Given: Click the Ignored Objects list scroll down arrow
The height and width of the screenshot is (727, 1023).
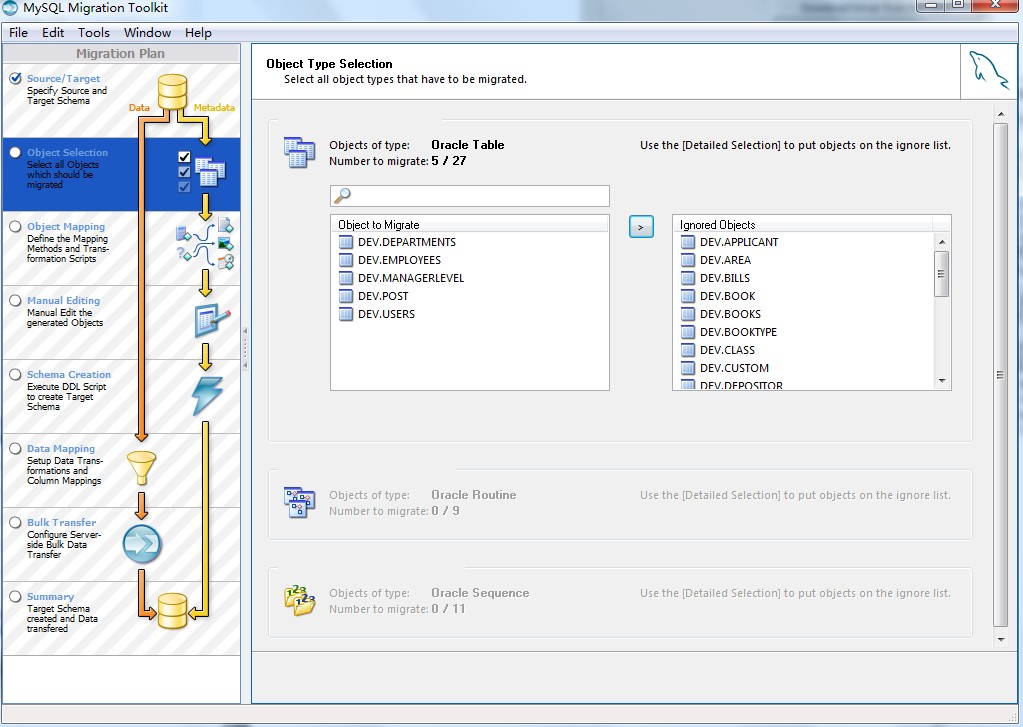Looking at the screenshot, I should 941,381.
